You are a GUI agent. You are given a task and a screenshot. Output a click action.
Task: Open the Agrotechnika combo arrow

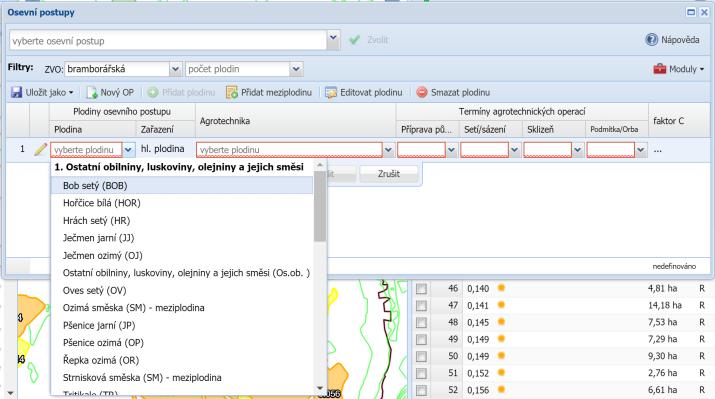[x=389, y=150]
